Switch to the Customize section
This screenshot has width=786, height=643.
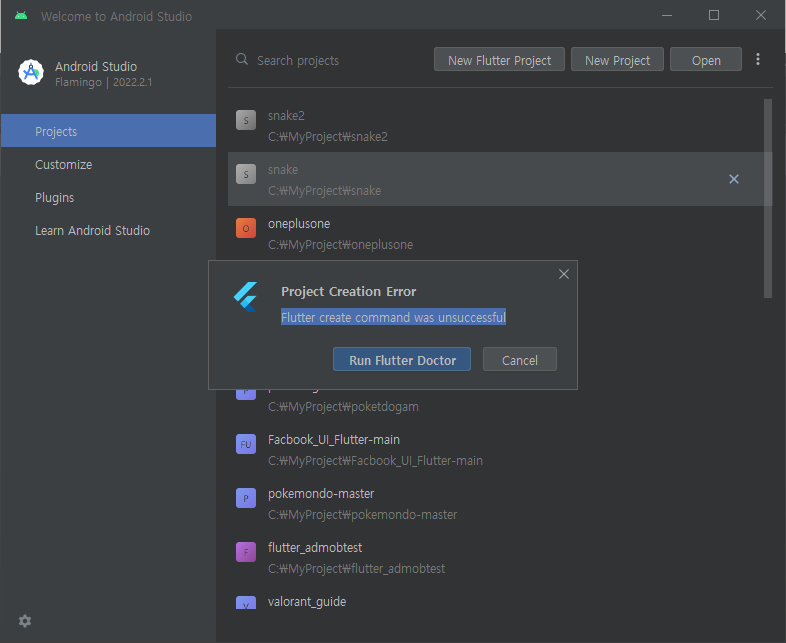point(108,164)
